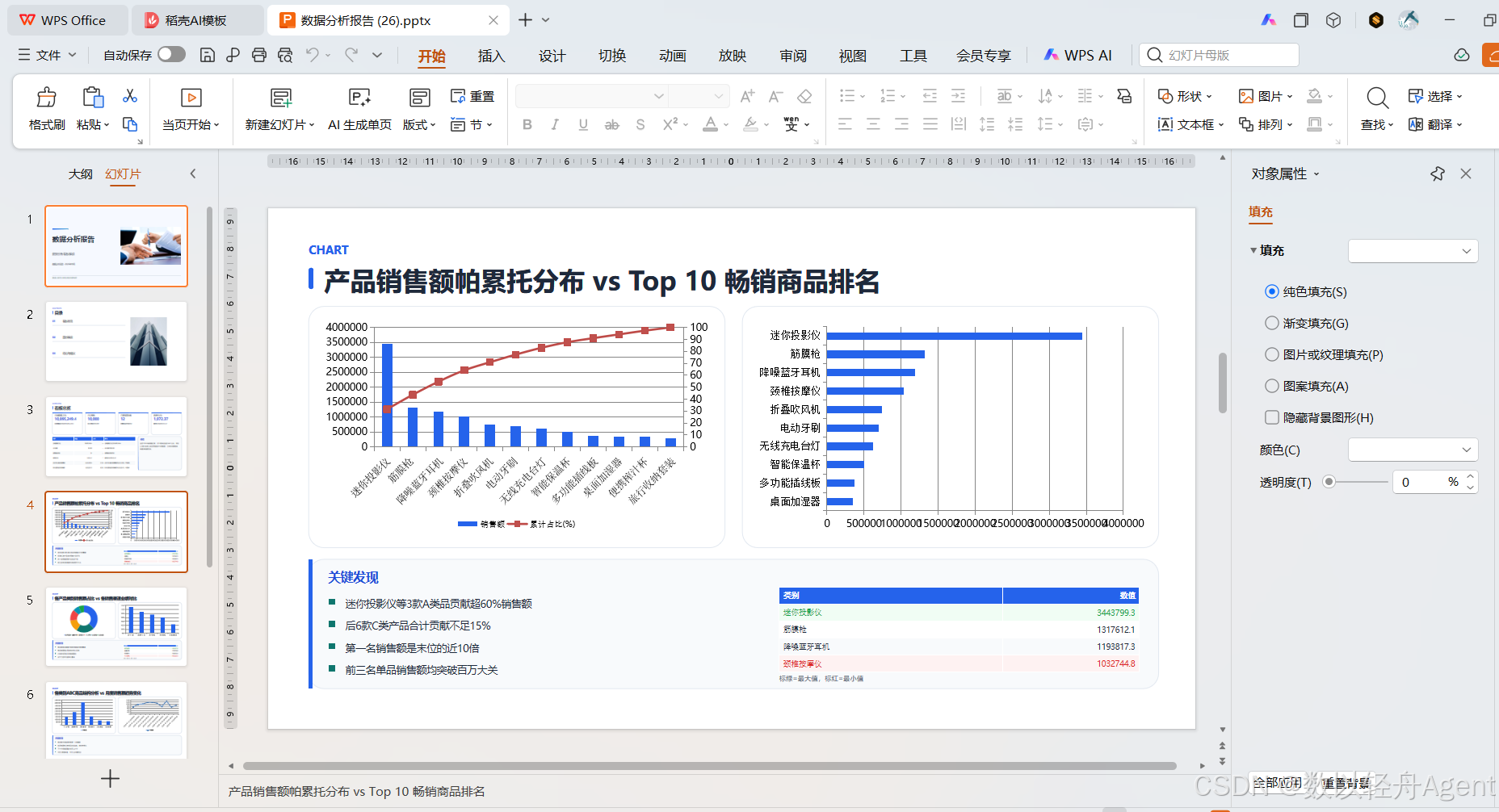This screenshot has height=812, width=1499.
Task: Select slide 5 thumbnail
Action: pos(116,626)
